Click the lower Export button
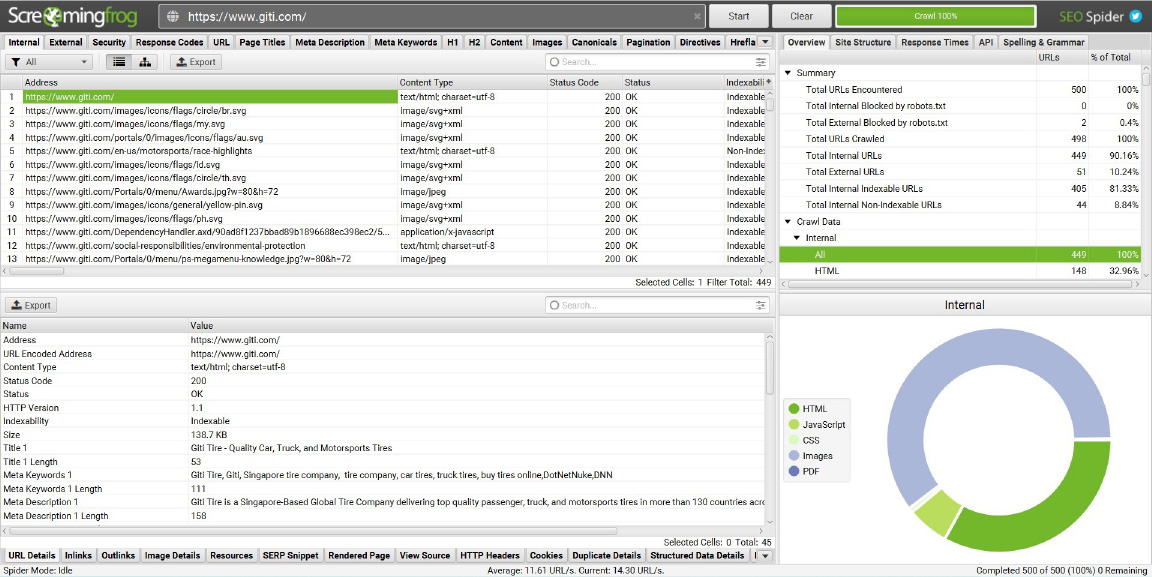1152x577 pixels. 30,305
